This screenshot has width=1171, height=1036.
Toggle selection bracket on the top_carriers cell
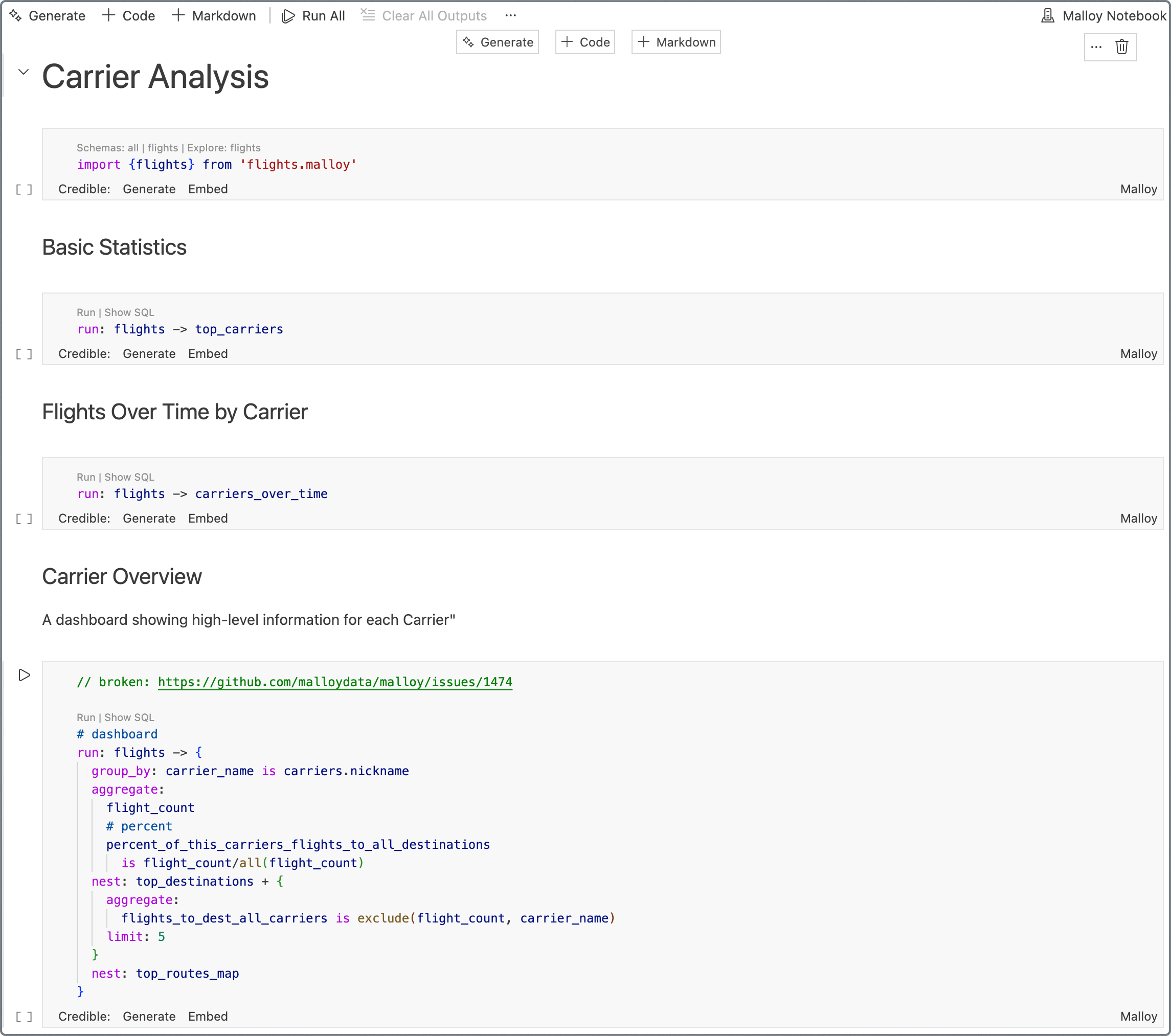[24, 354]
